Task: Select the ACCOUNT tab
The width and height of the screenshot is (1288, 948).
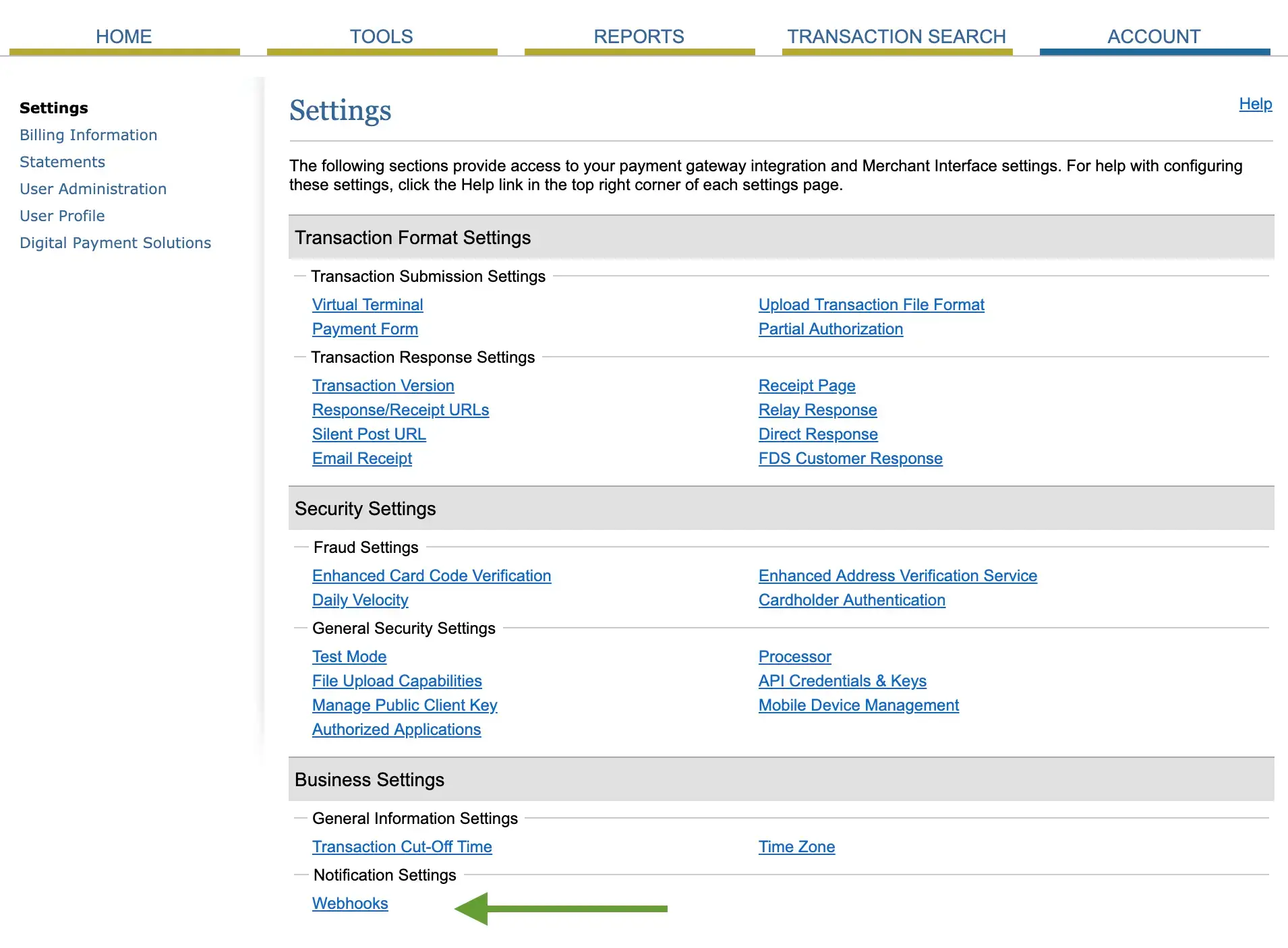Action: click(1154, 36)
